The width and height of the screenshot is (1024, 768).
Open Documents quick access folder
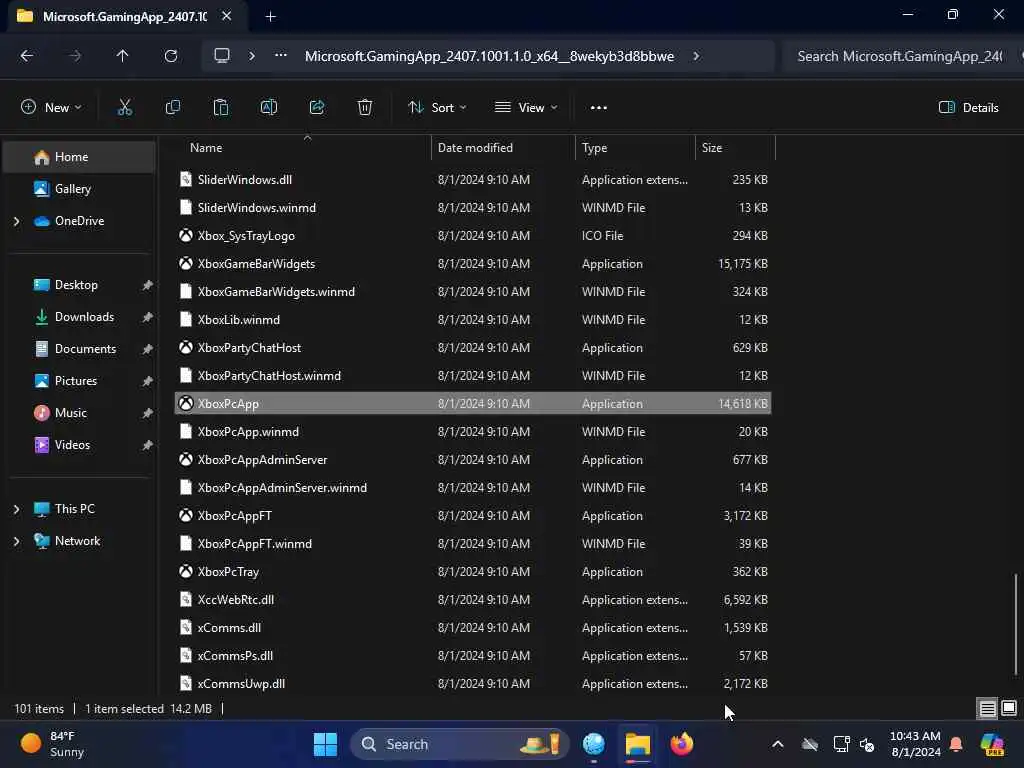(79, 349)
